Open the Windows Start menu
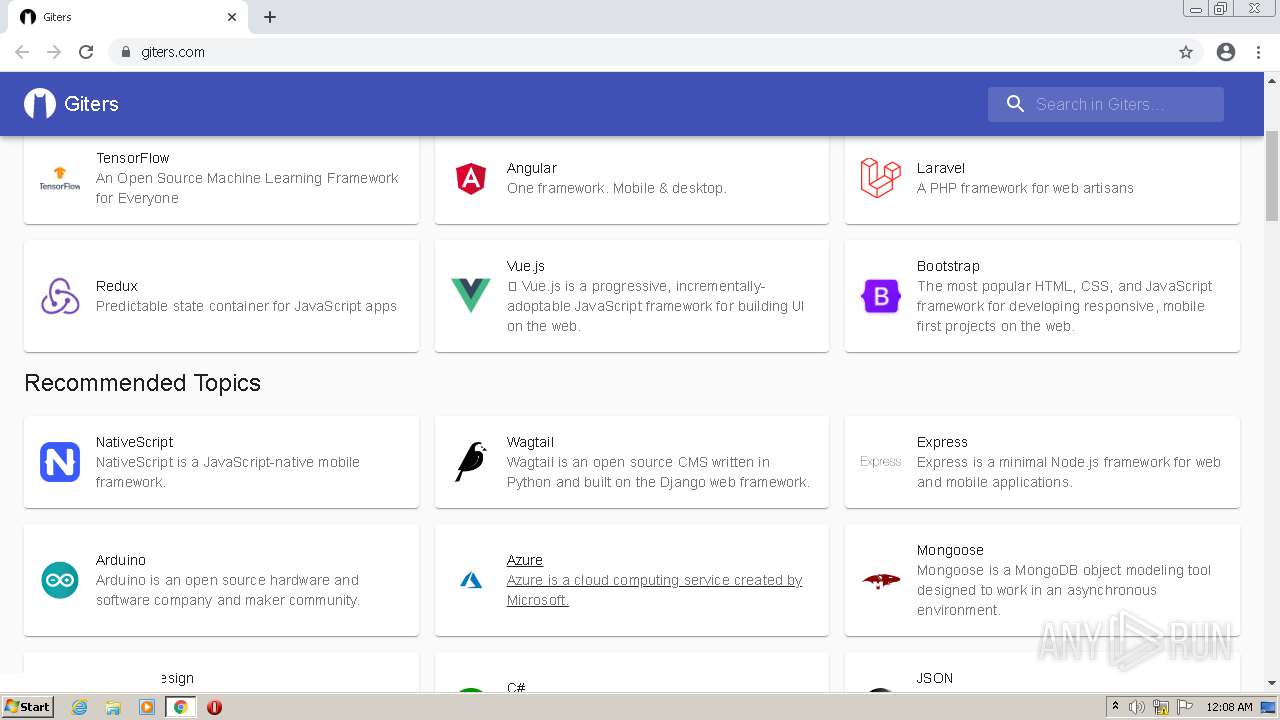1280x720 pixels. (x=28, y=707)
